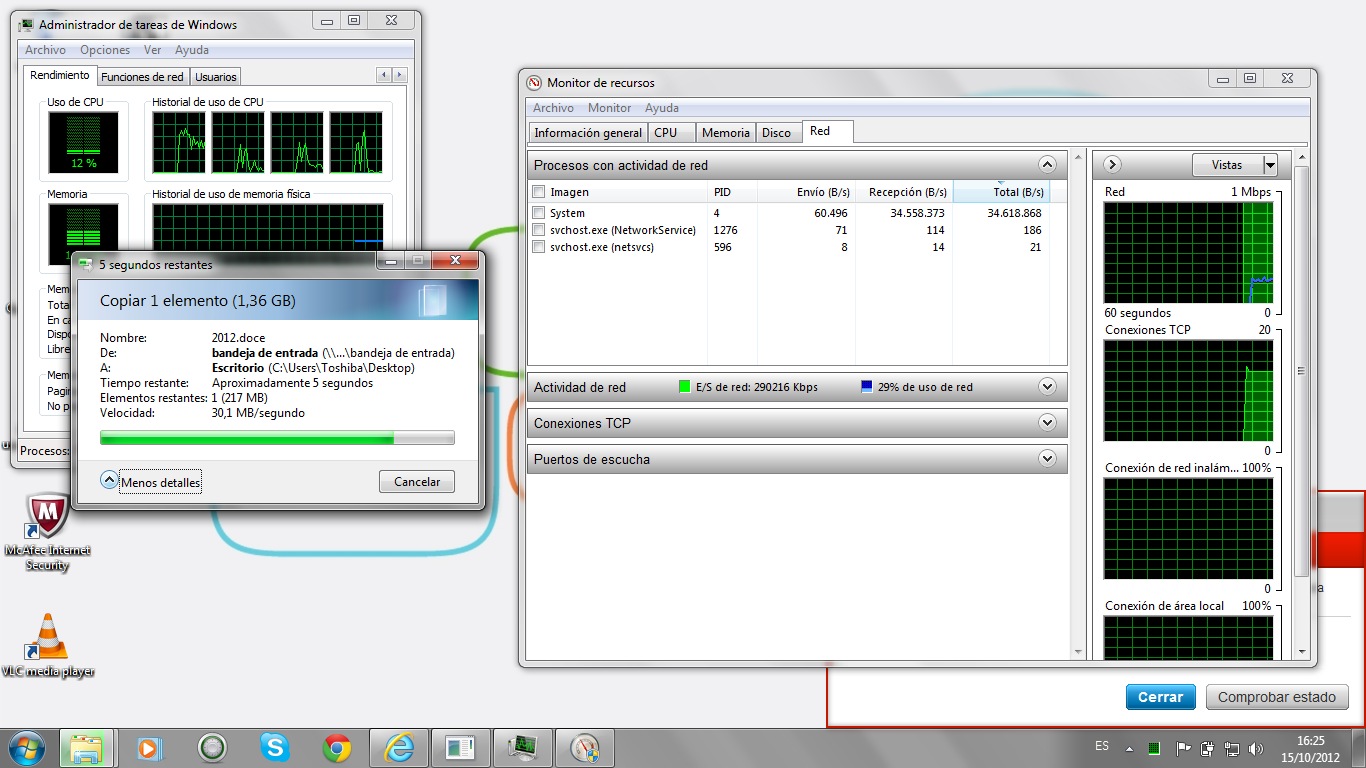
Task: Open the Monitor menu in Resource Monitor
Action: click(x=609, y=108)
